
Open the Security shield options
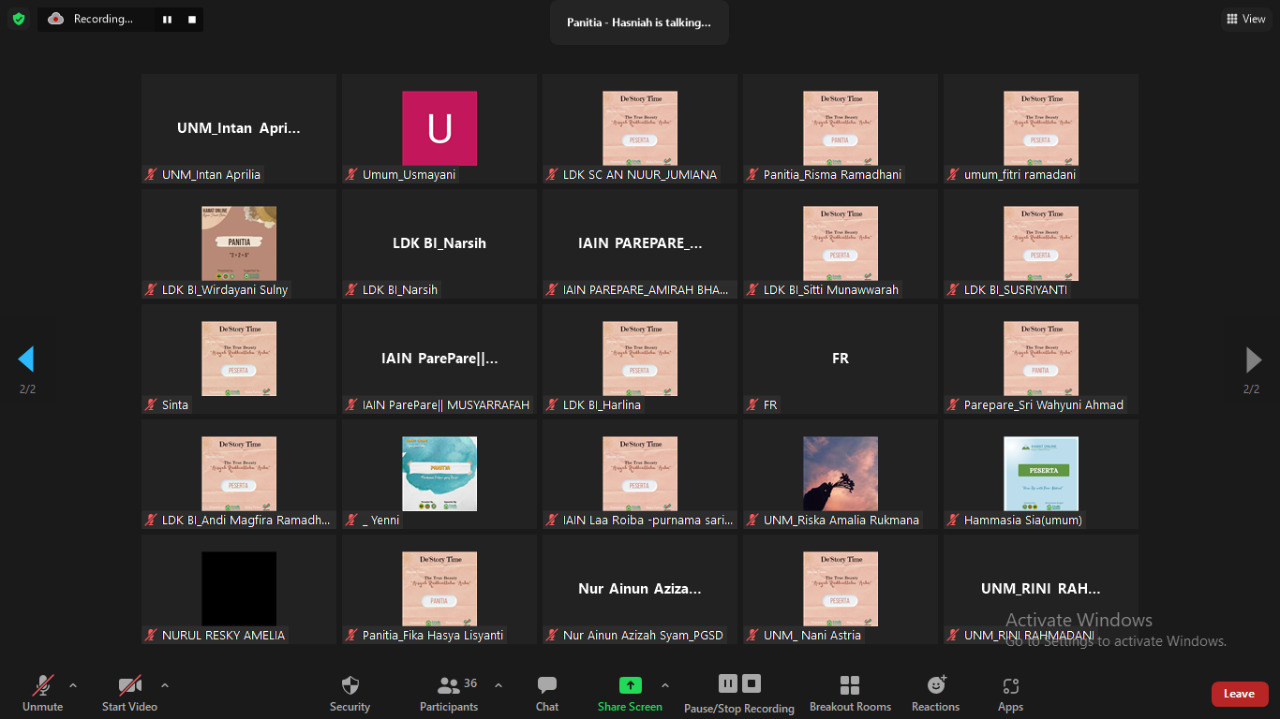(x=350, y=693)
